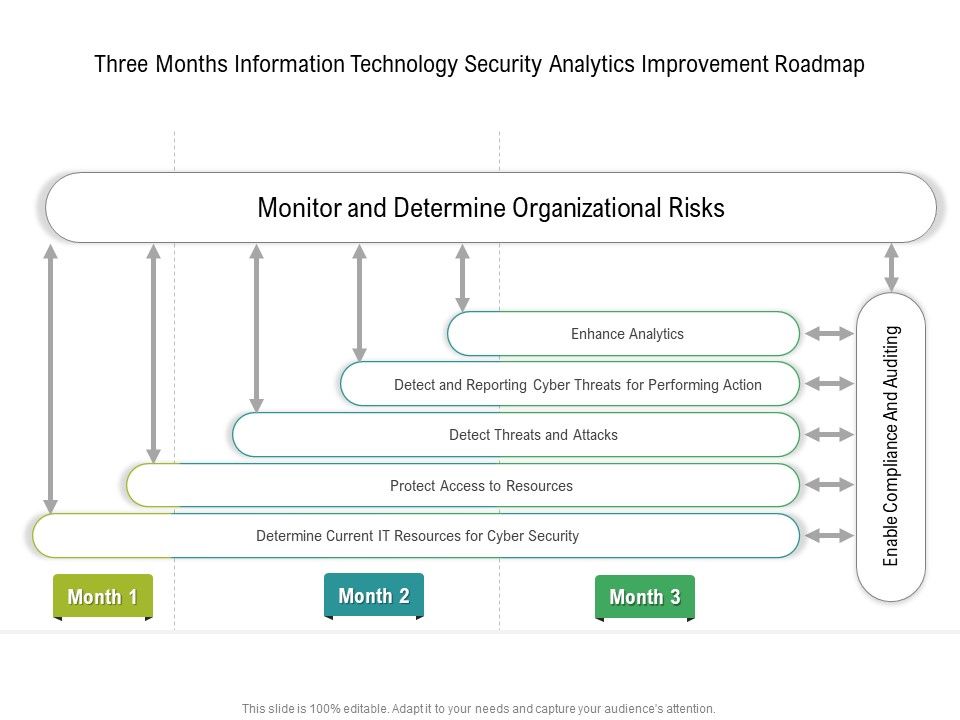The width and height of the screenshot is (960, 720).
Task: Click the horizontal arrow beside Enhance Analytics
Action: pyautogui.click(x=829, y=334)
